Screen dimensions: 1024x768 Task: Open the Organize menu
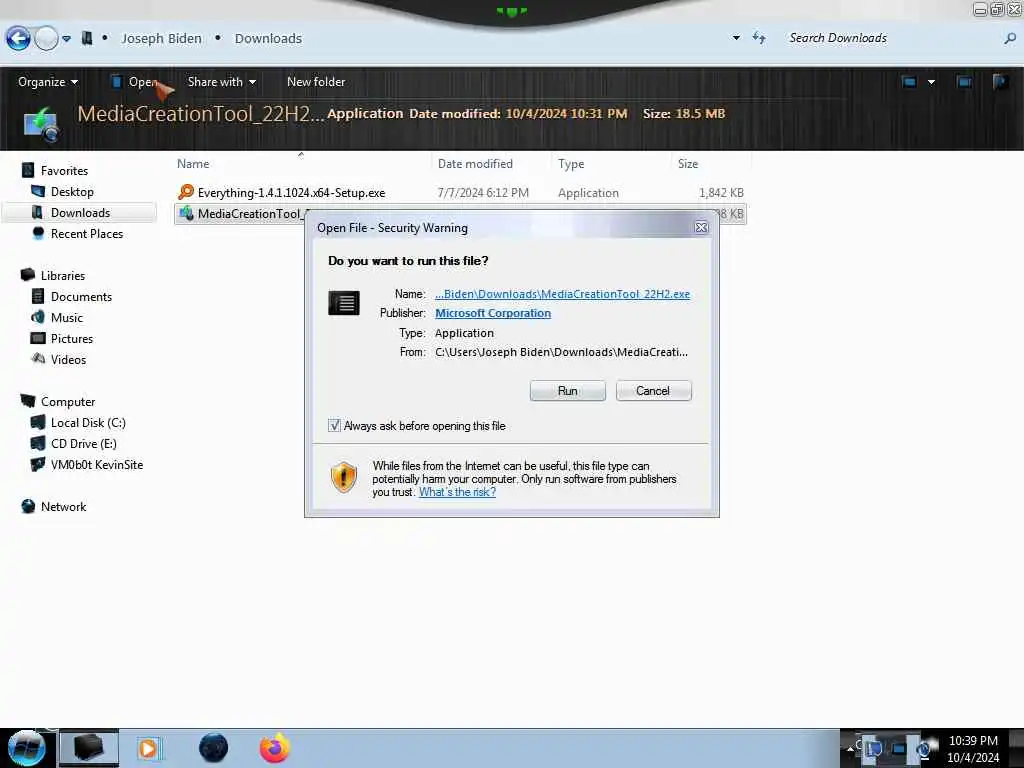(x=48, y=82)
